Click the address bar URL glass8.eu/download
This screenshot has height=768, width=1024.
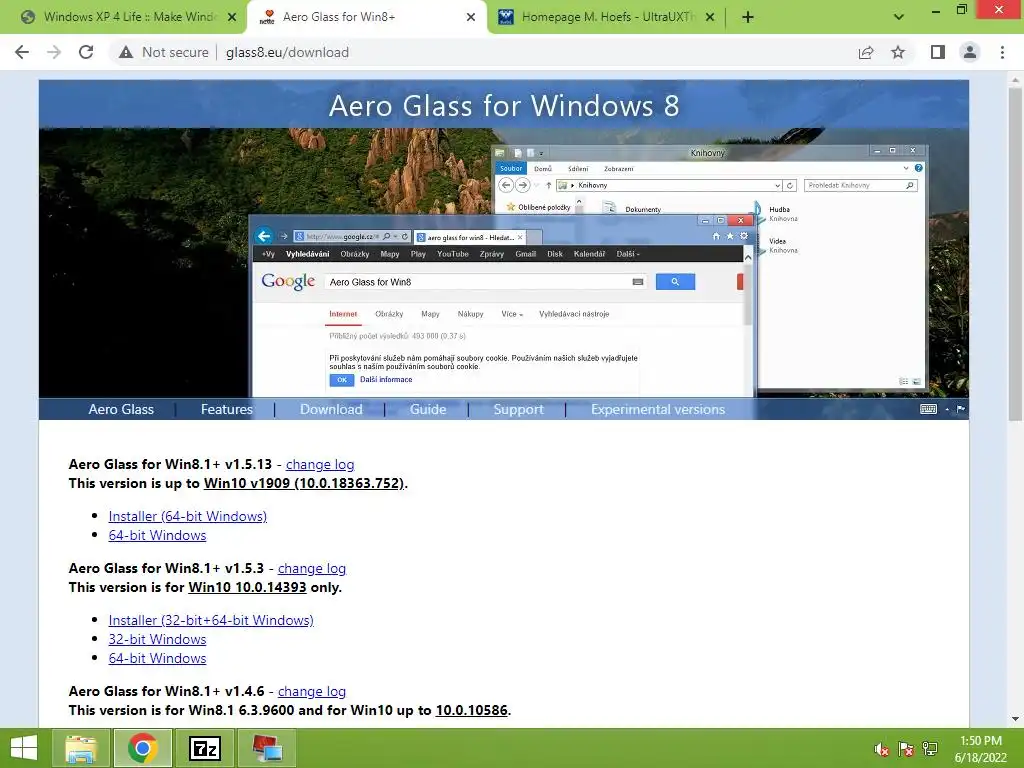pyautogui.click(x=287, y=52)
